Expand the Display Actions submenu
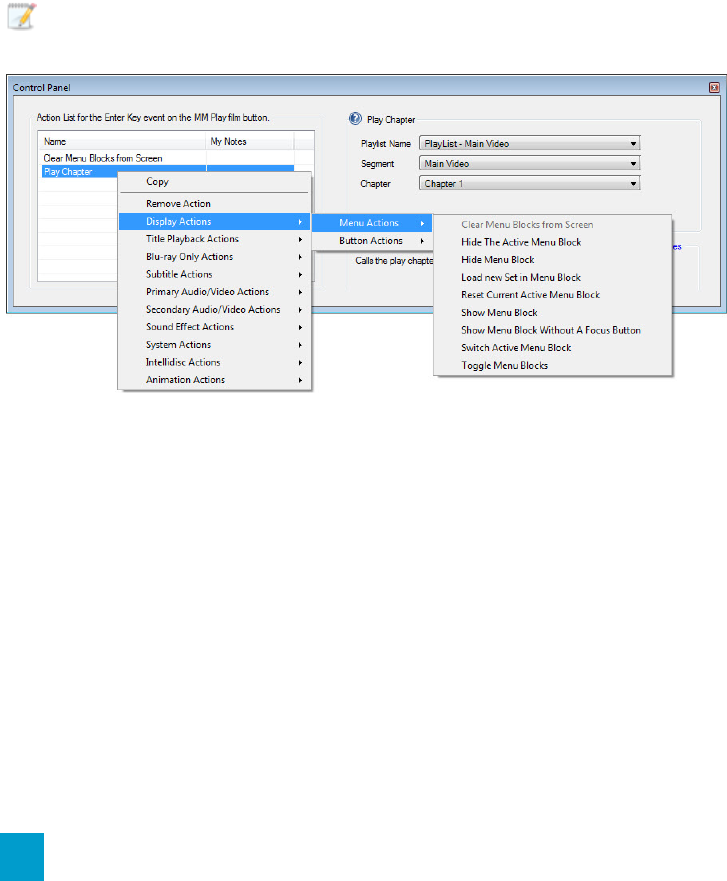The width and height of the screenshot is (727, 881). point(214,221)
